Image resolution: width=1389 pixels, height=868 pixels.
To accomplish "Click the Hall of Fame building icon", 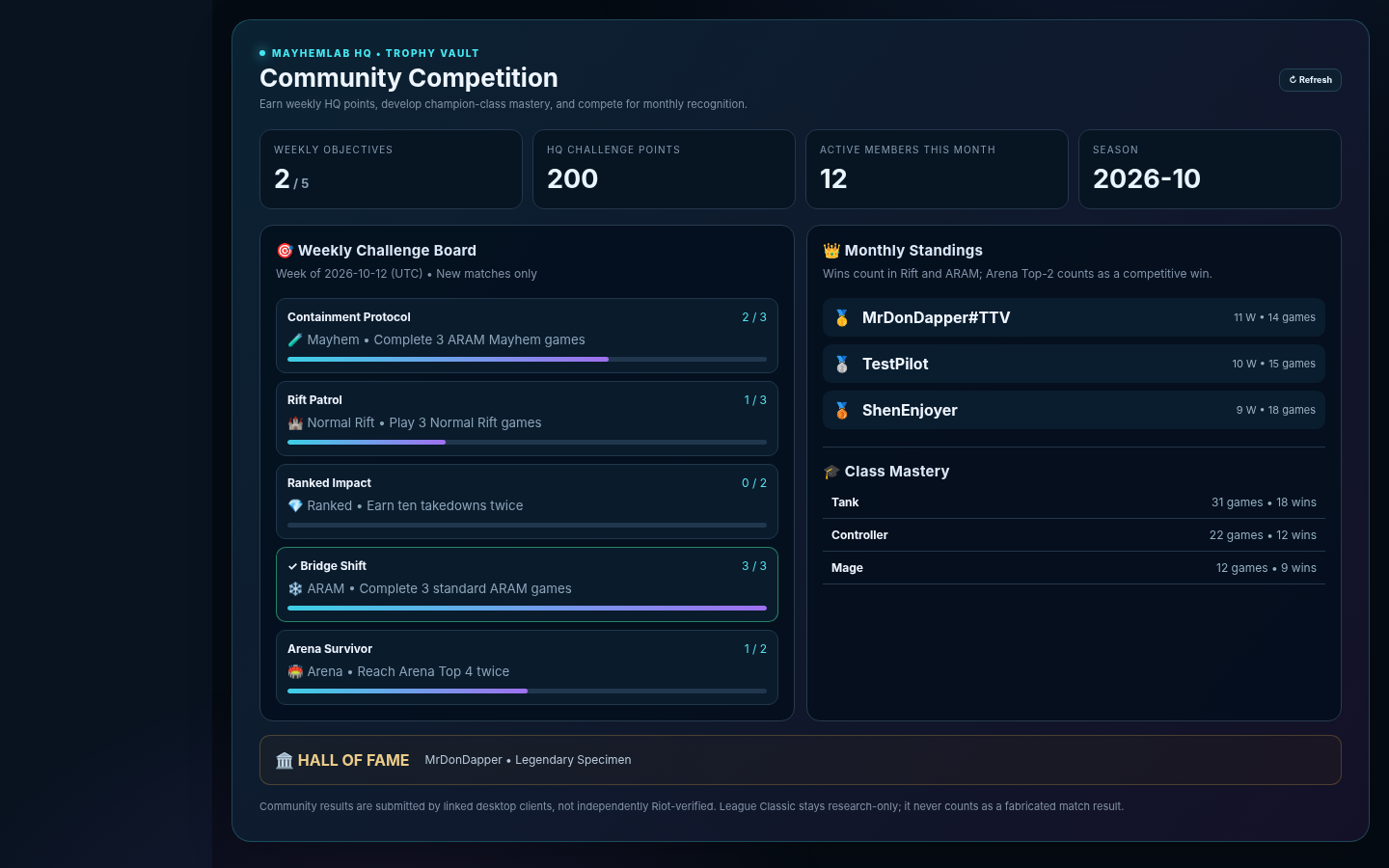I will [285, 761].
